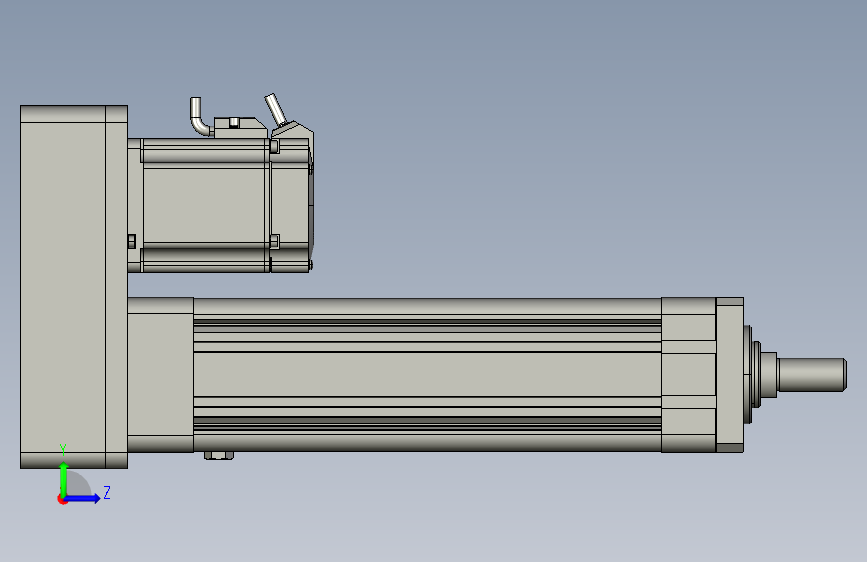Select the connector block atop the motor
The height and width of the screenshot is (562, 867).
coord(241,128)
